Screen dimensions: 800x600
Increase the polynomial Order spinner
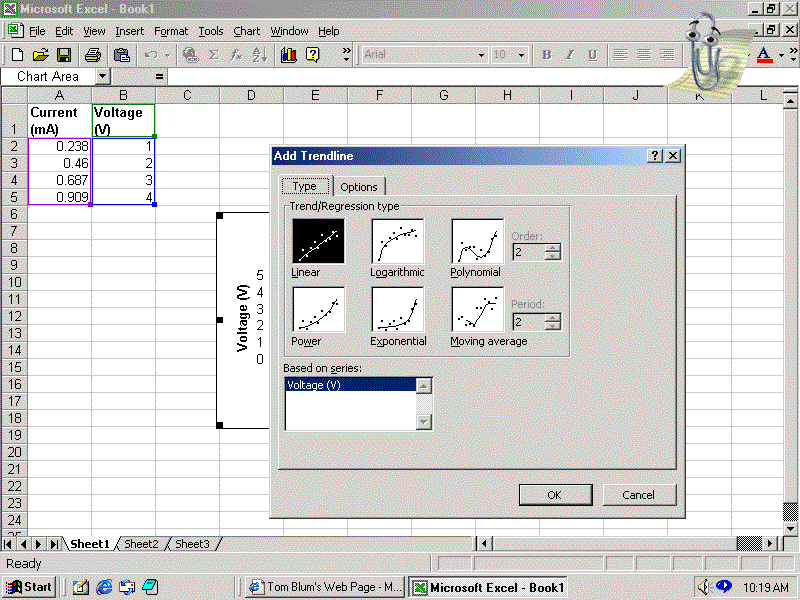553,248
